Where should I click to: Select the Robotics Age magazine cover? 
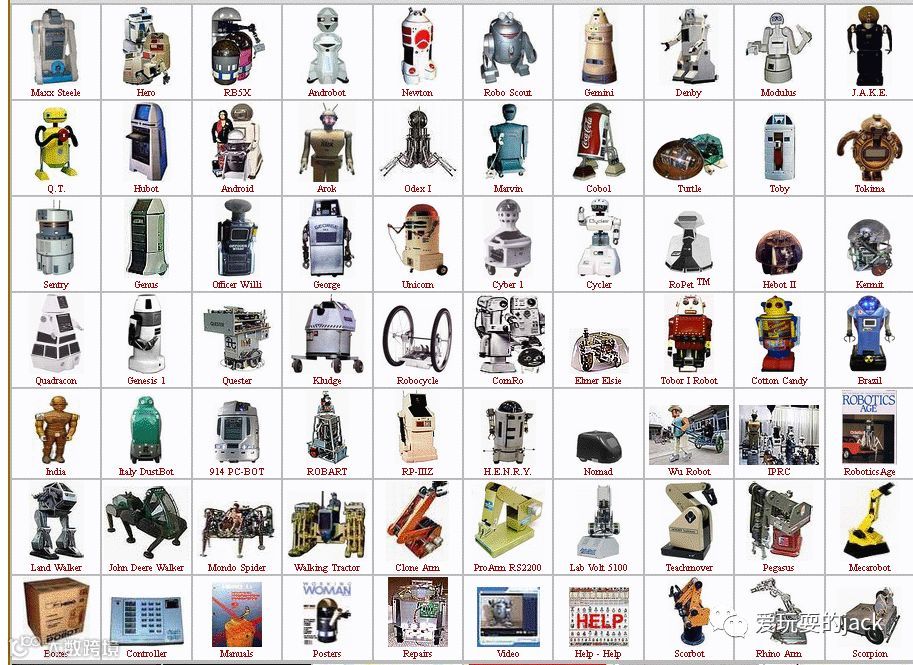pos(869,427)
